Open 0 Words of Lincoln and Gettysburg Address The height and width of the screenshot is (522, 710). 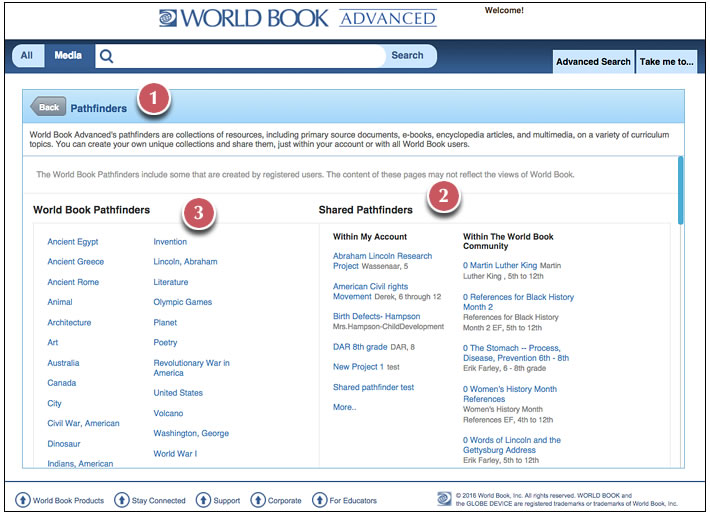tap(512, 445)
